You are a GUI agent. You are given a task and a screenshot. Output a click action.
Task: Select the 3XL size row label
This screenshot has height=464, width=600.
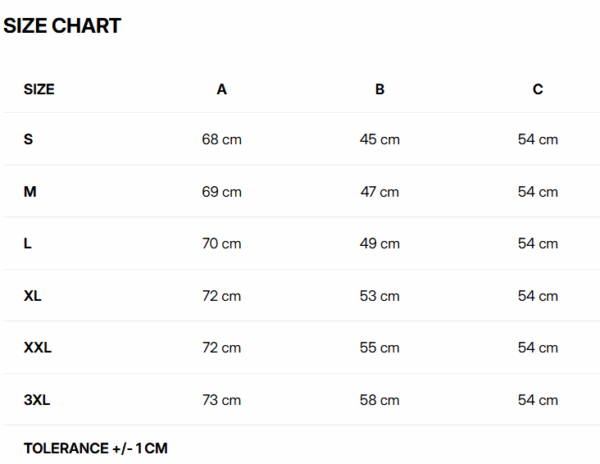pos(37,400)
